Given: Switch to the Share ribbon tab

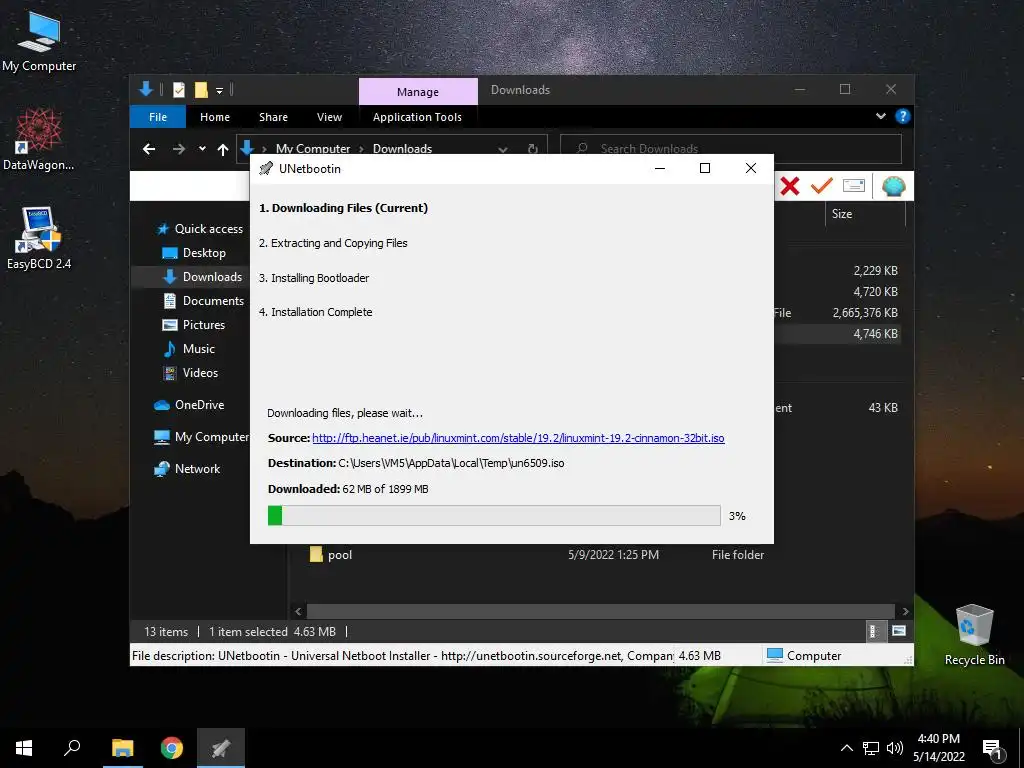Looking at the screenshot, I should [273, 117].
